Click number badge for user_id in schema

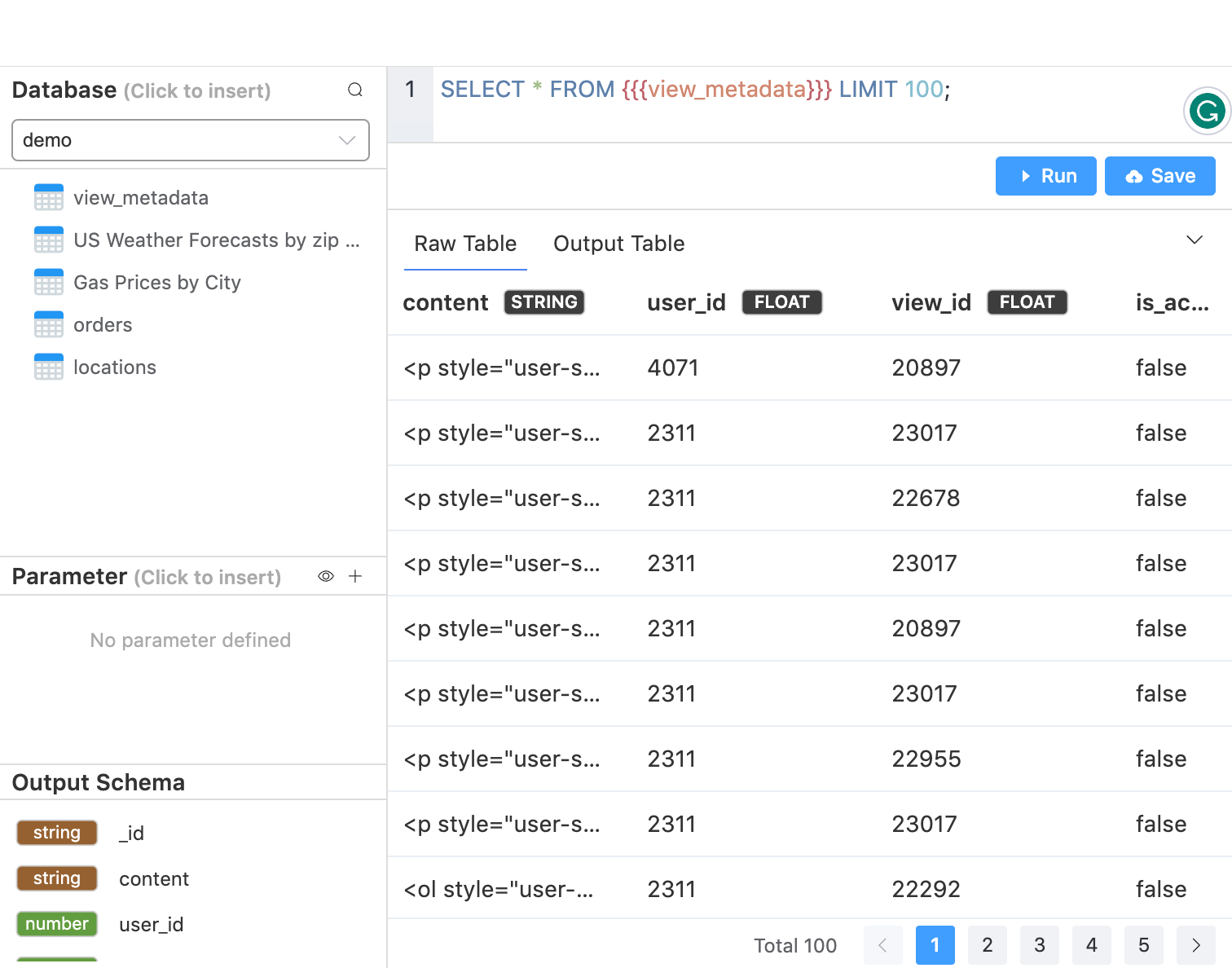pyautogui.click(x=57, y=924)
